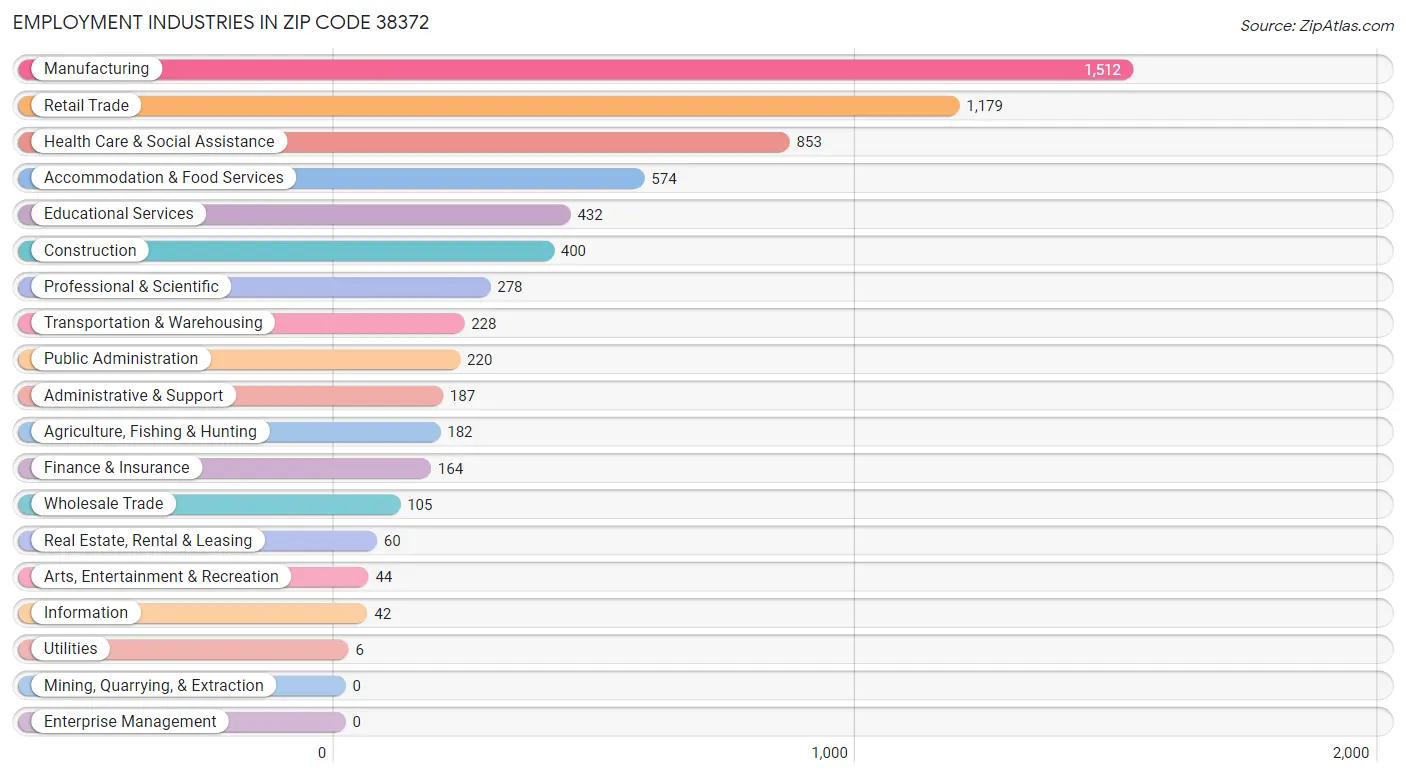The height and width of the screenshot is (776, 1406).
Task: Click the Wholesale Trade label
Action: (103, 504)
